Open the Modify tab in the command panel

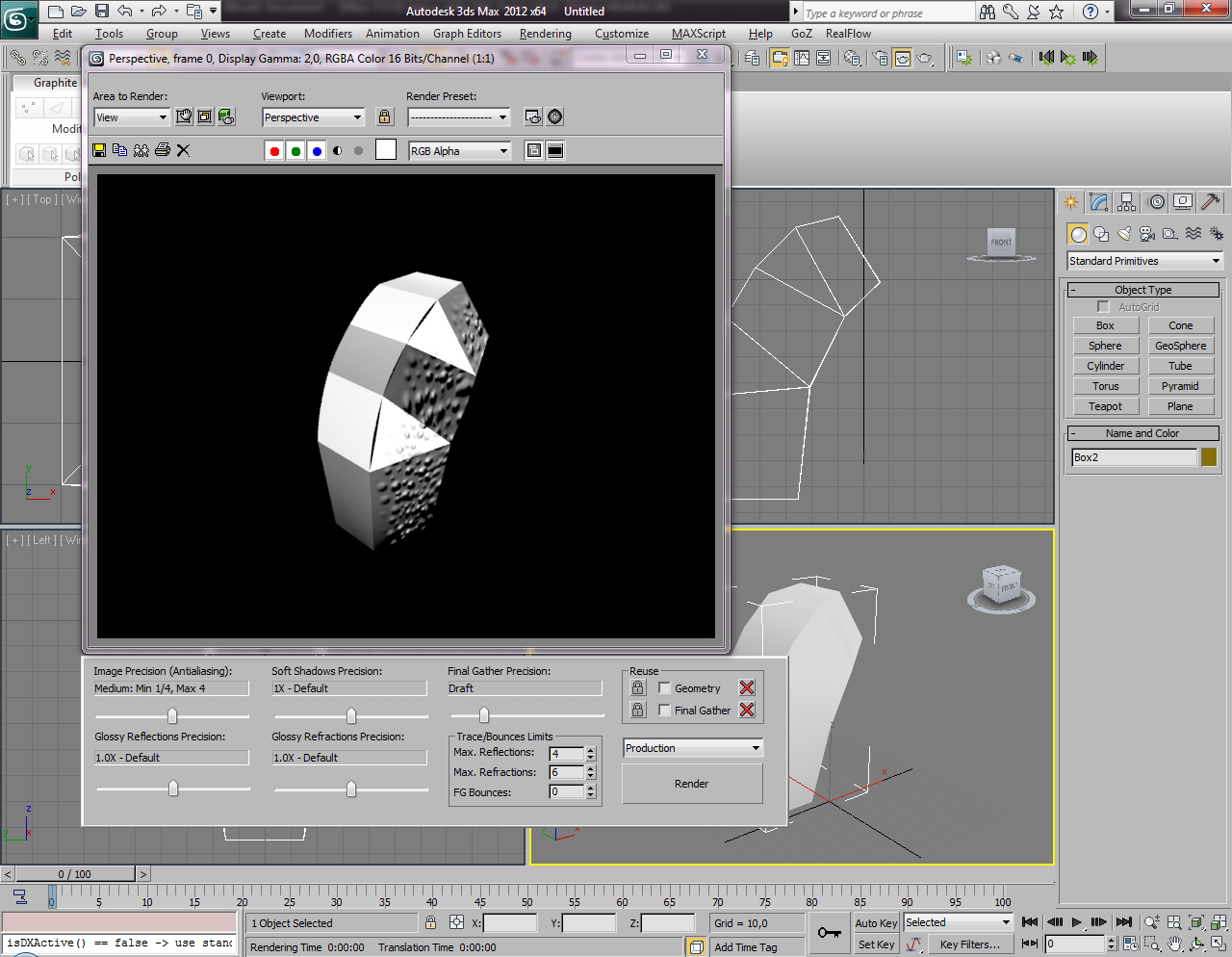click(1098, 202)
